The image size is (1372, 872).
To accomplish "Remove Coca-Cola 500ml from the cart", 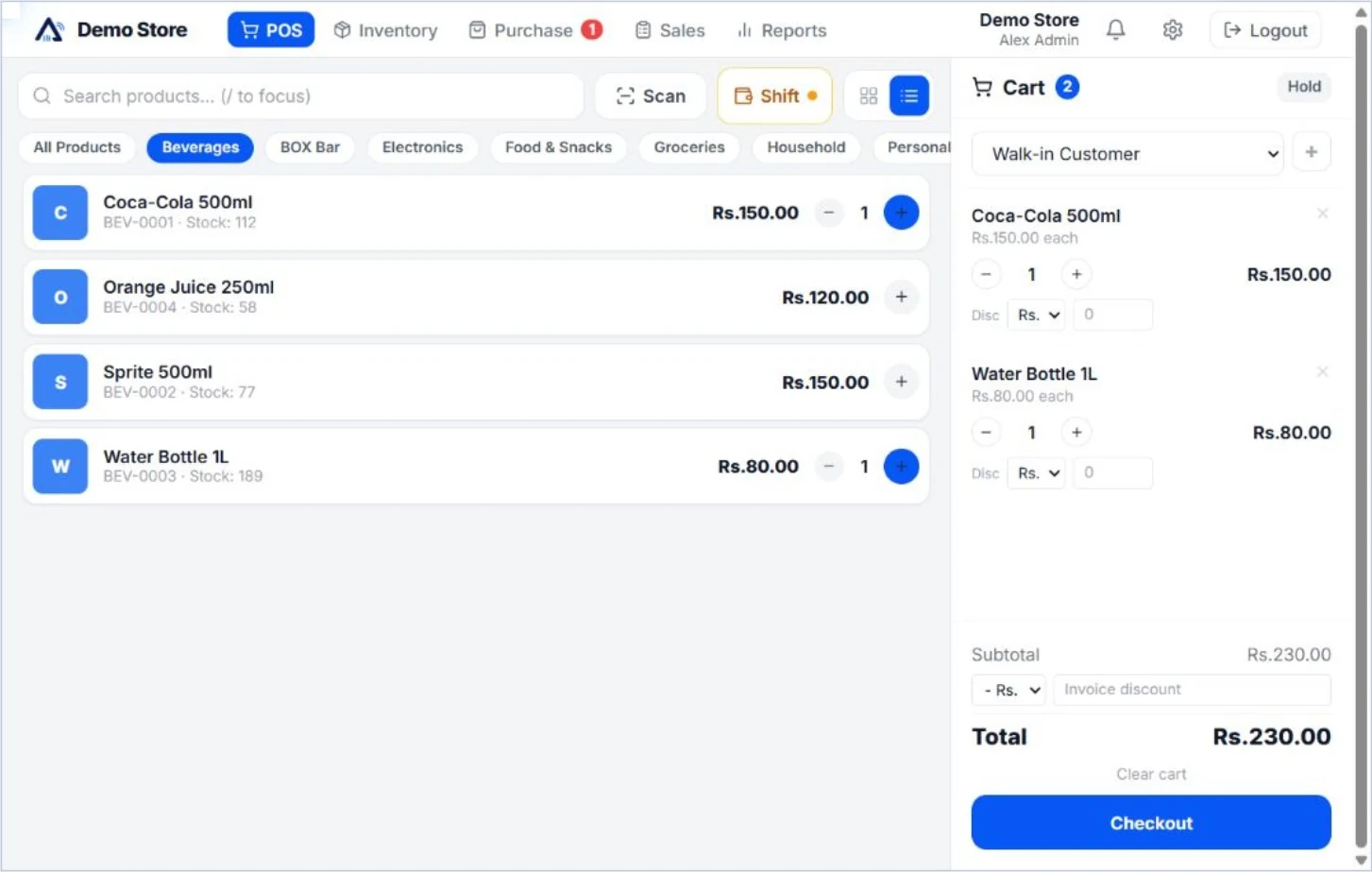I will coord(1322,214).
